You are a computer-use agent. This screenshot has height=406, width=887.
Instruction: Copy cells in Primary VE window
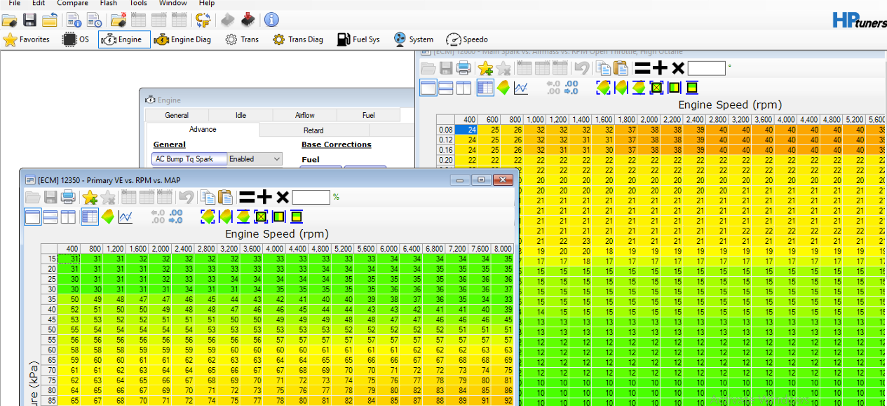coord(209,197)
